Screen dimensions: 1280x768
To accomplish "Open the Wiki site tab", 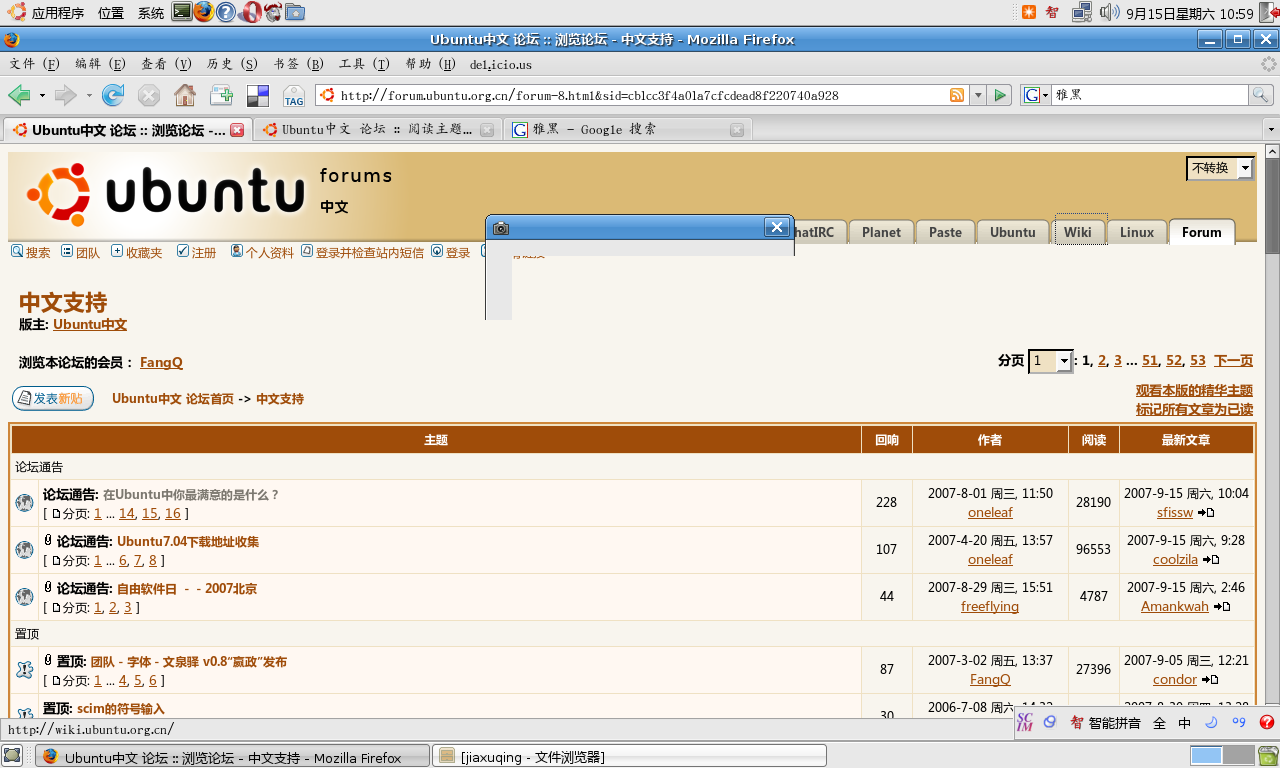I will pyautogui.click(x=1078, y=232).
